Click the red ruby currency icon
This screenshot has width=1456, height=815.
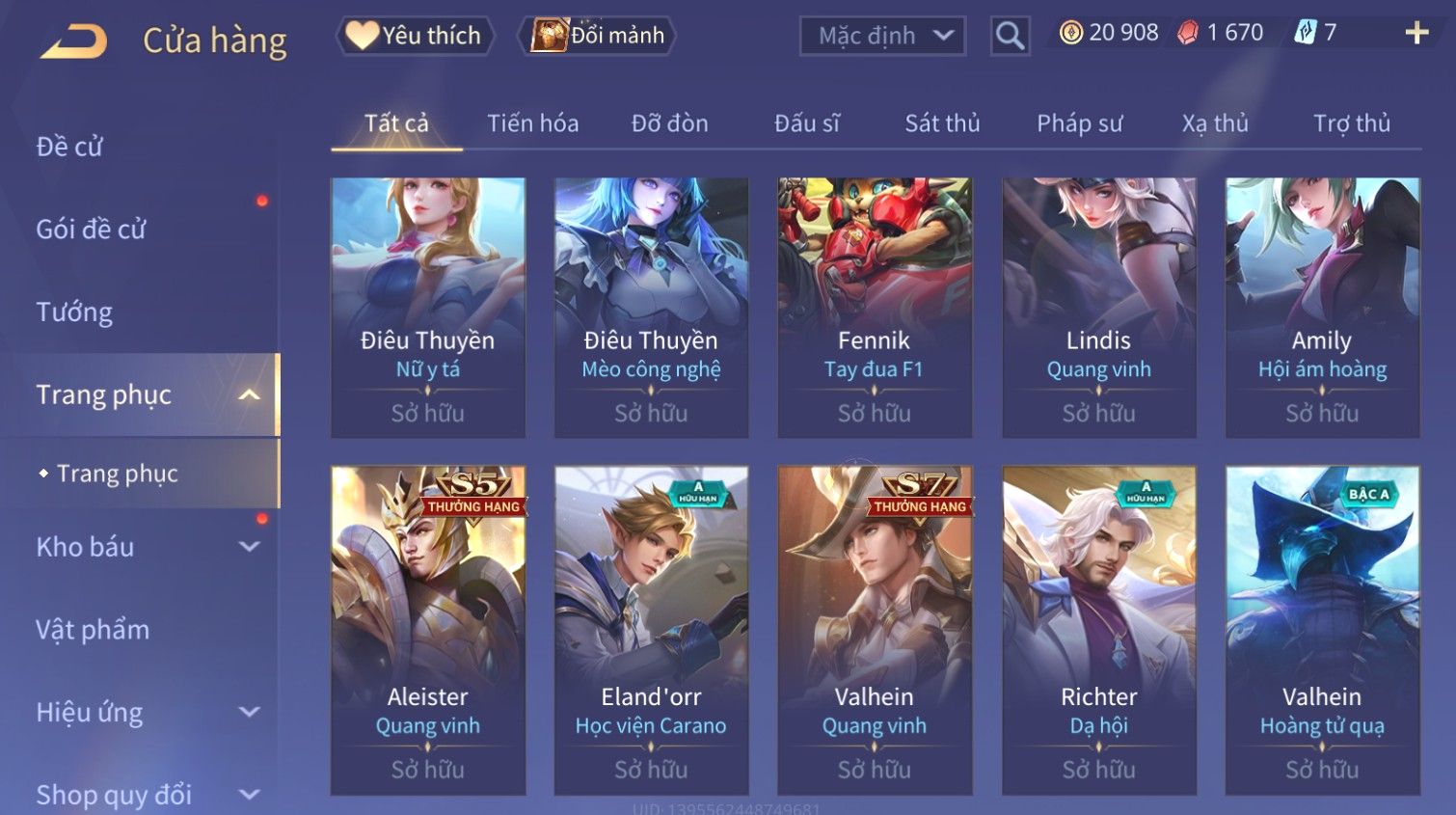pyautogui.click(x=1188, y=33)
